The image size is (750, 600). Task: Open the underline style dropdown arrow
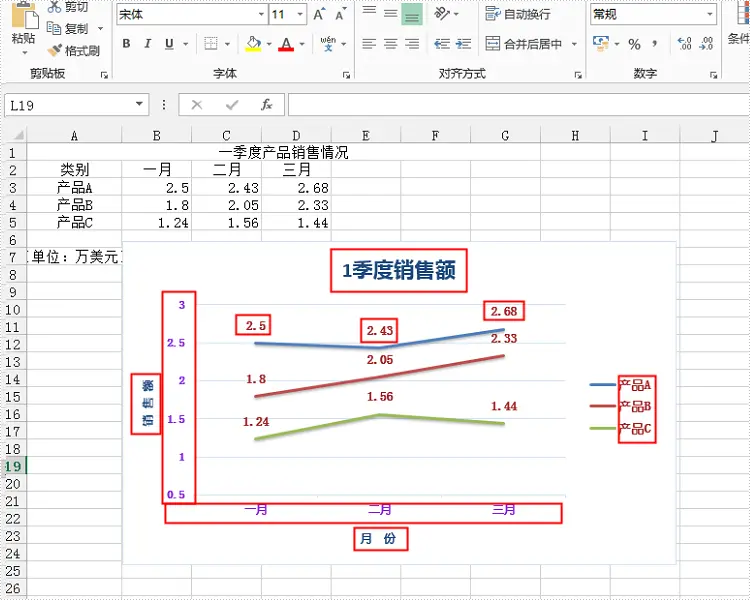pos(186,44)
